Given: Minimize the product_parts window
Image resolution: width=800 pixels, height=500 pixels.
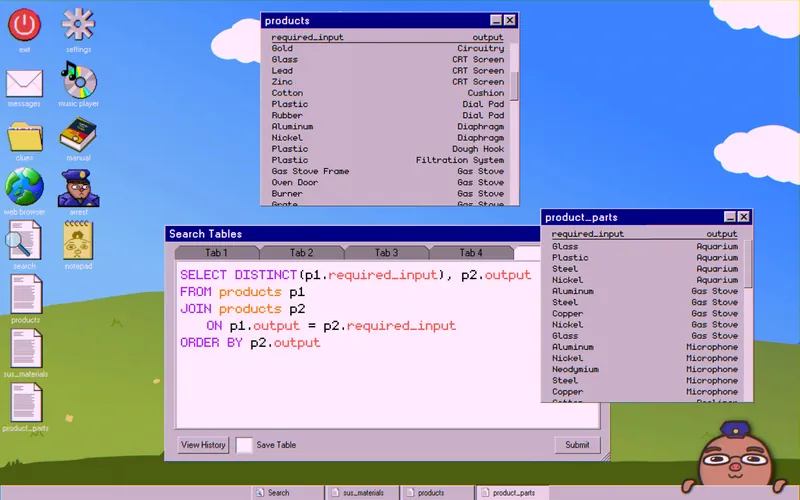Looking at the screenshot, I should pyautogui.click(x=730, y=217).
